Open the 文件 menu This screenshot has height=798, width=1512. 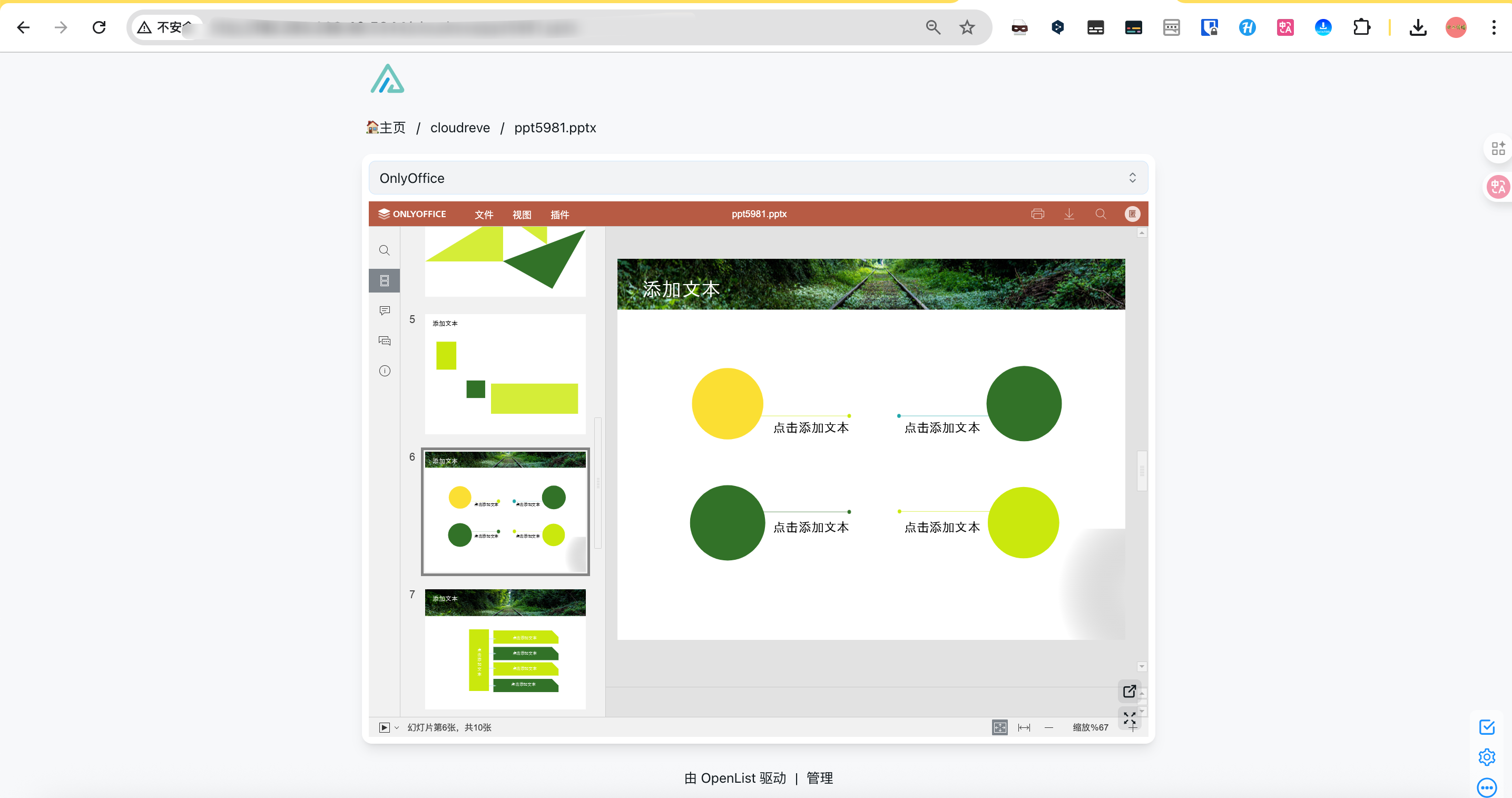pyautogui.click(x=484, y=215)
